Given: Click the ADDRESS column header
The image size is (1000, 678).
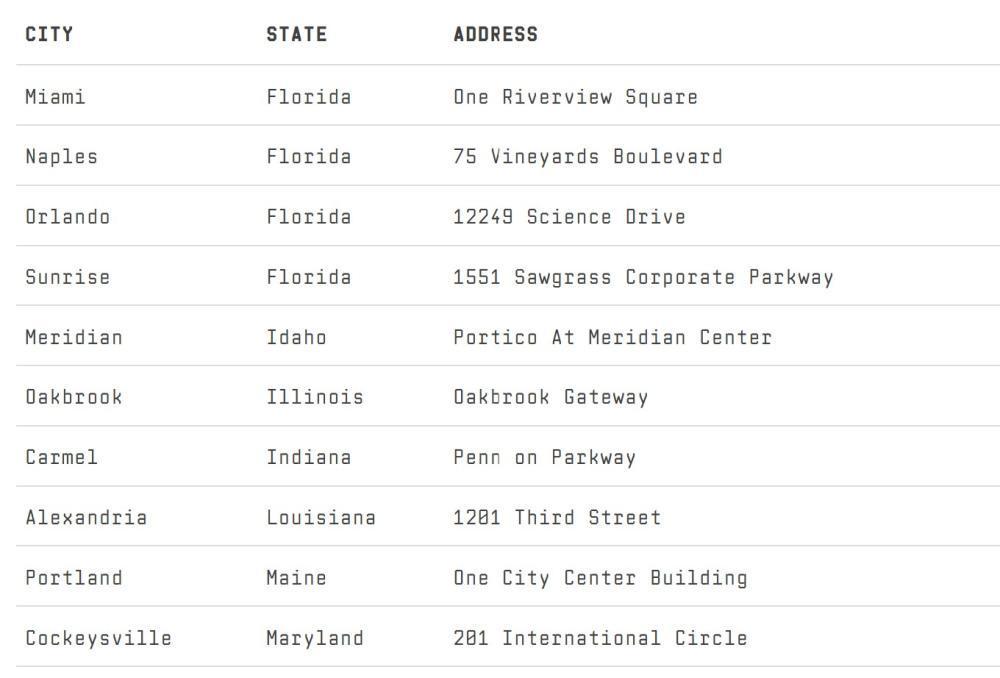Looking at the screenshot, I should pyautogui.click(x=495, y=35).
